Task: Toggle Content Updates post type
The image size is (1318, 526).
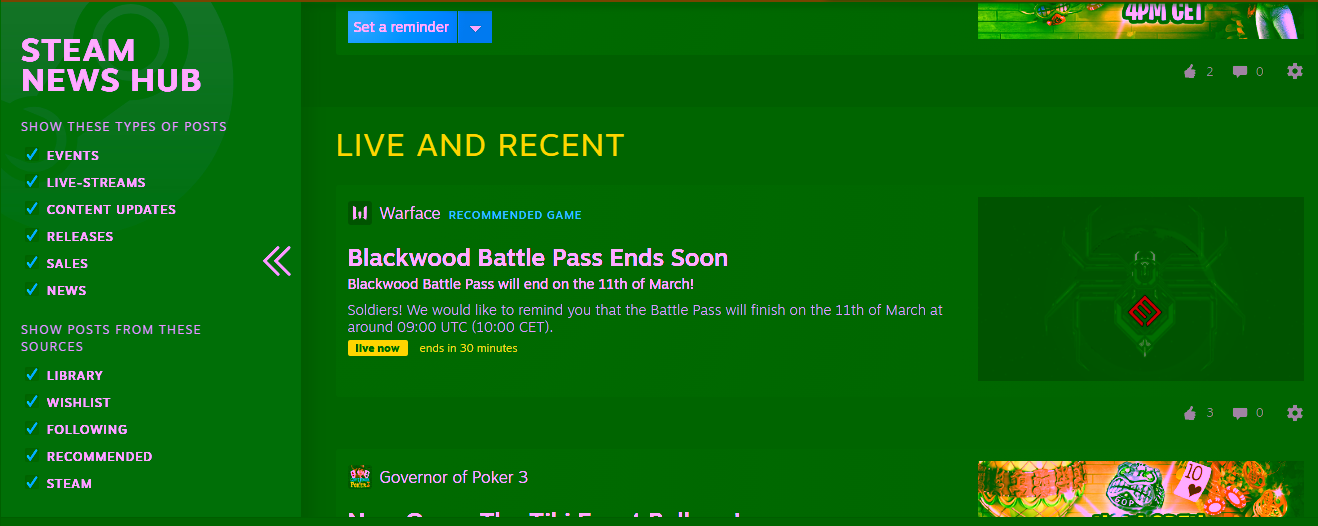Action: (x=32, y=209)
